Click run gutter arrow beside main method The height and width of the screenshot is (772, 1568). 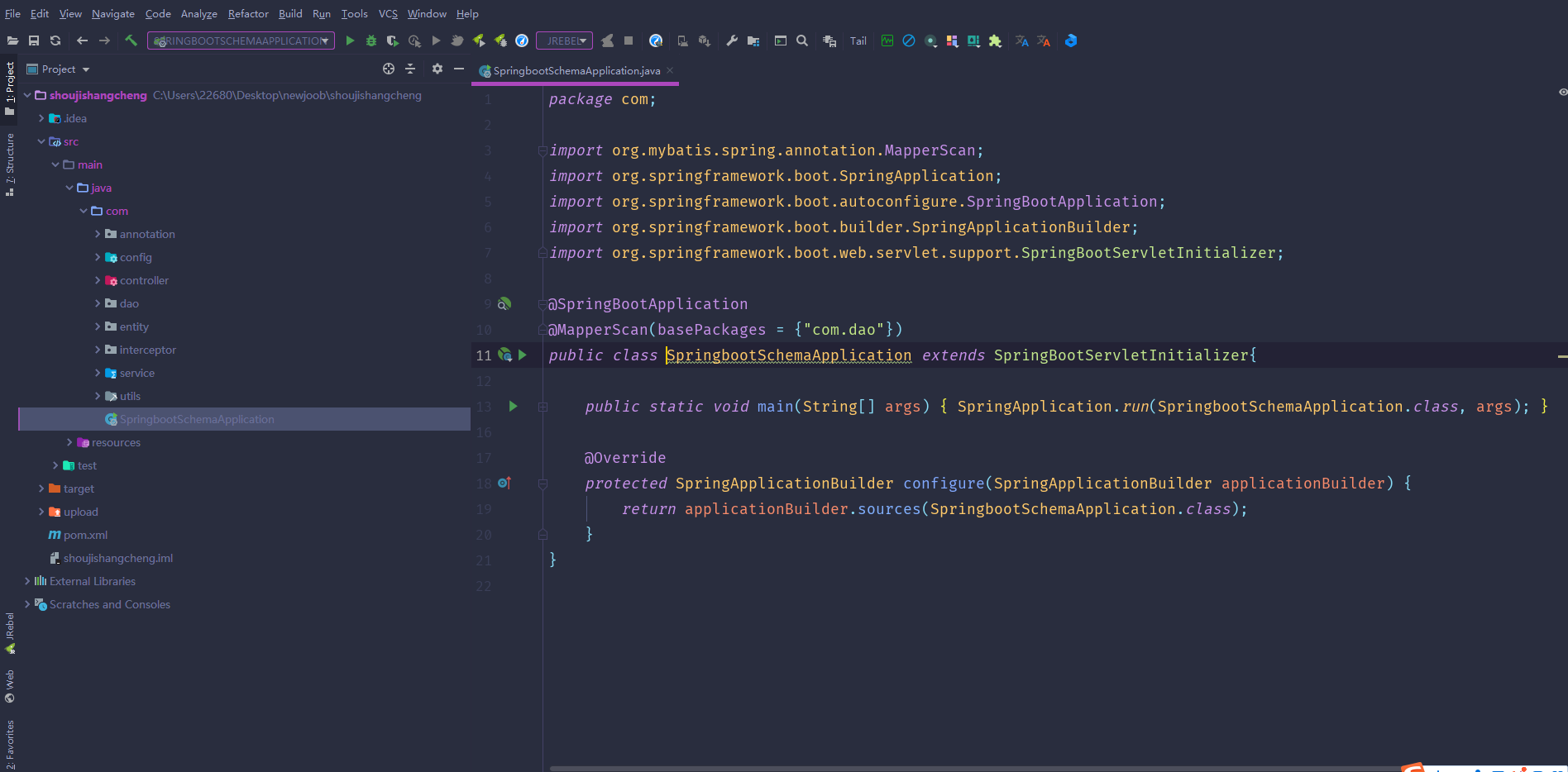pos(514,406)
